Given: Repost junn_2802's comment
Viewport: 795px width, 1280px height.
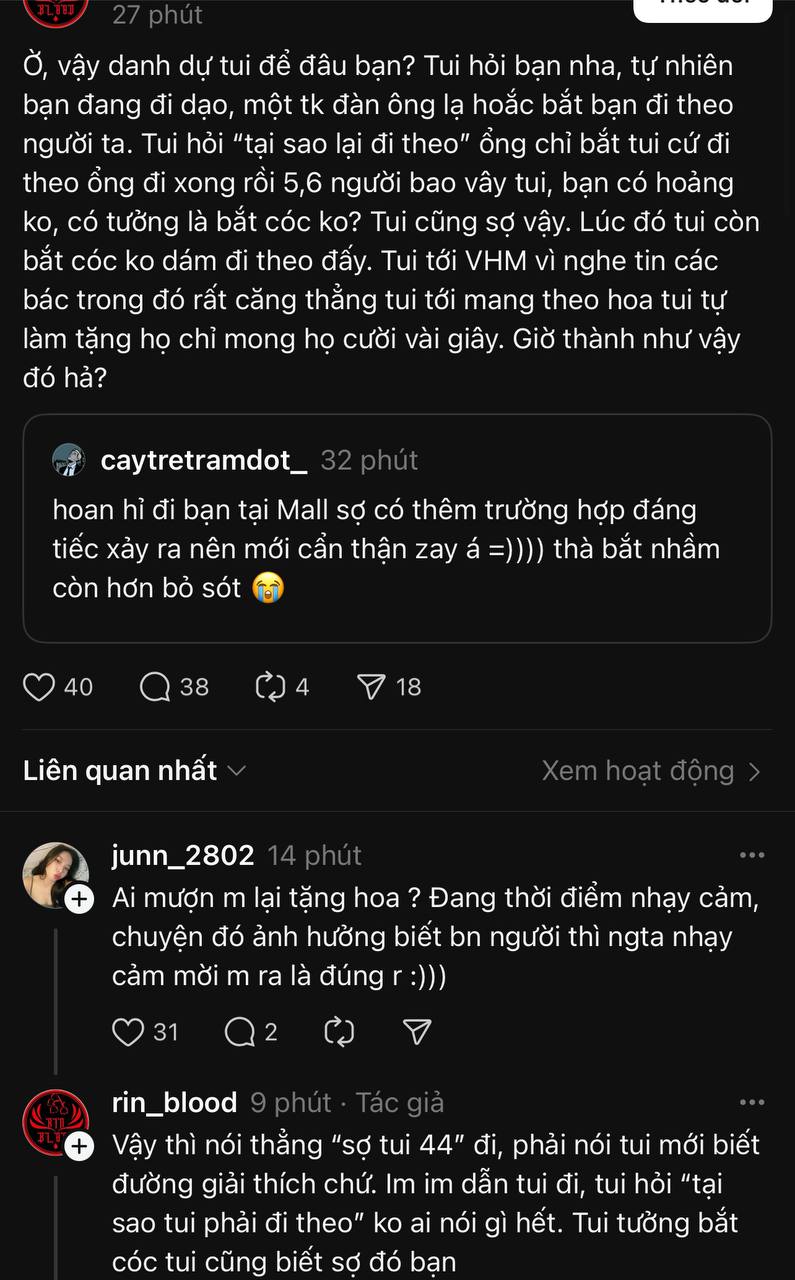Looking at the screenshot, I should tap(340, 1032).
